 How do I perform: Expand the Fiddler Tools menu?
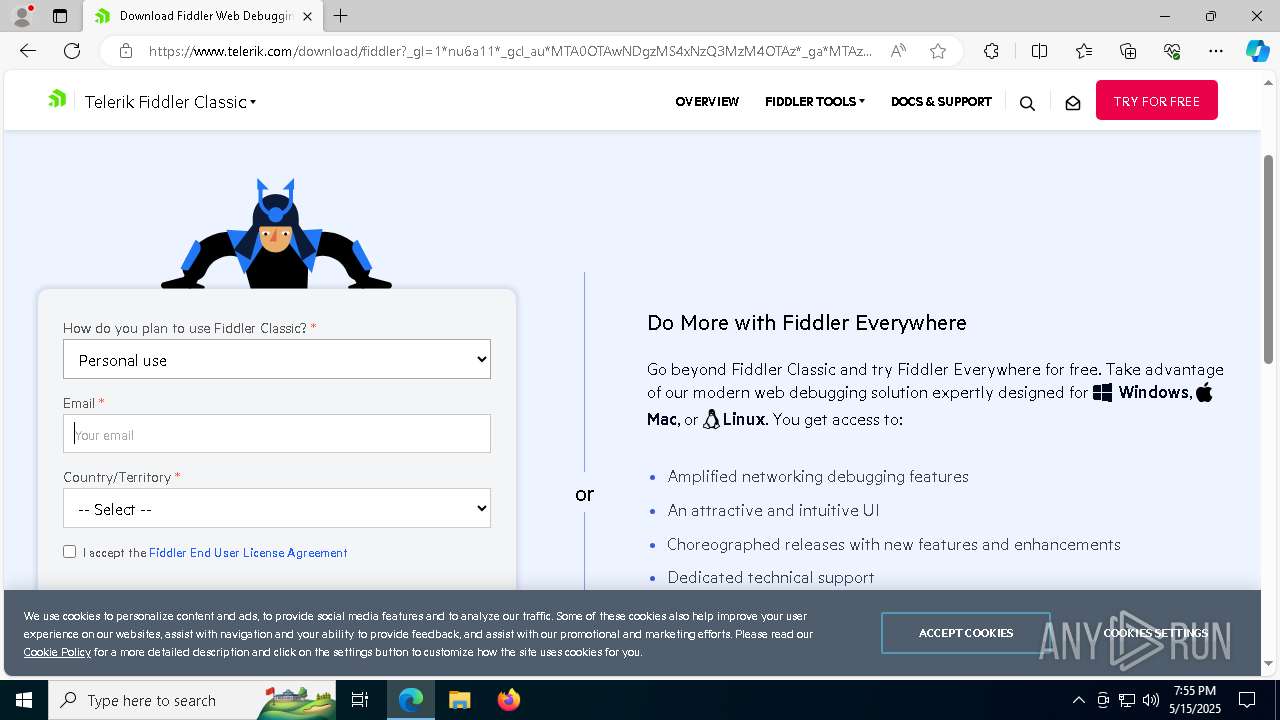coord(815,101)
